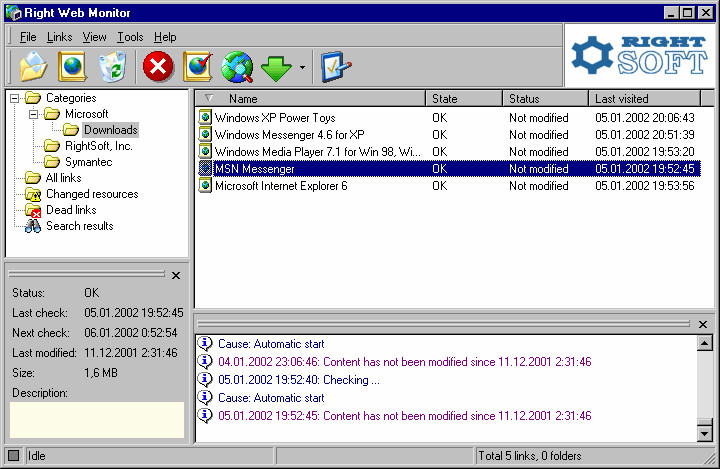
Task: Click the icon beside Windows XP Power Toys
Action: (x=205, y=118)
